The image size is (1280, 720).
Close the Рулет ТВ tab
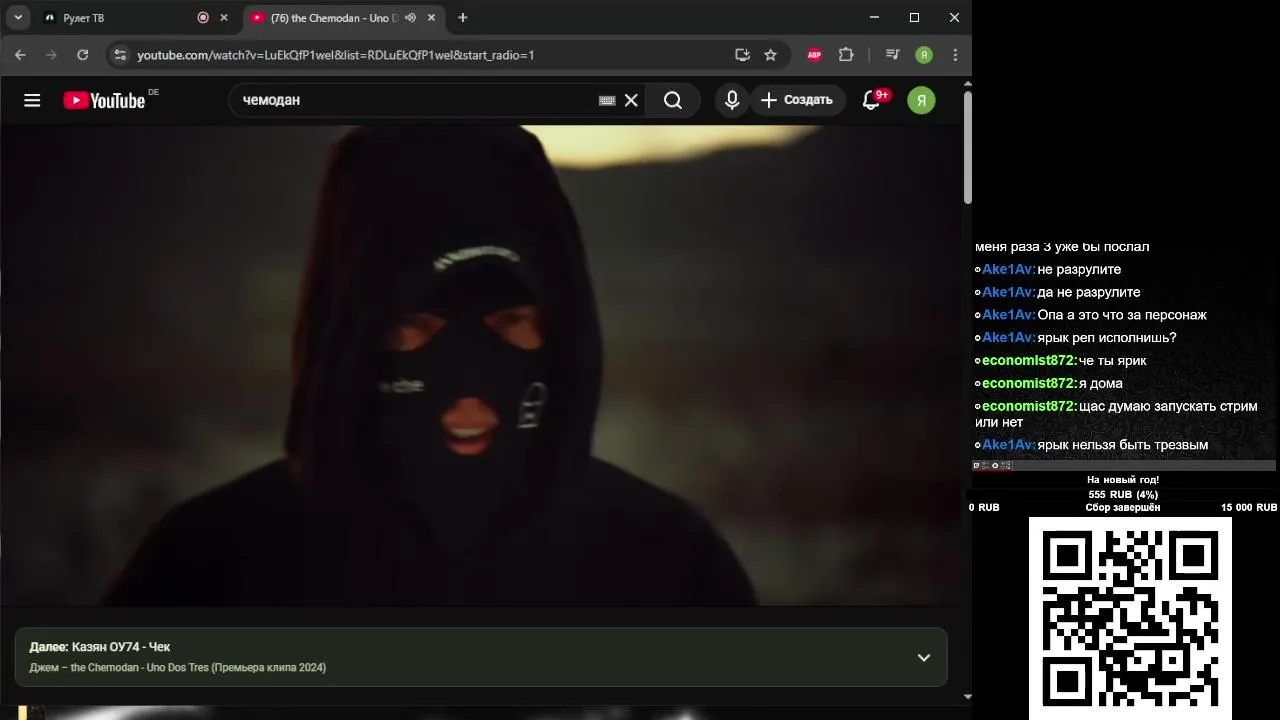coord(224,18)
